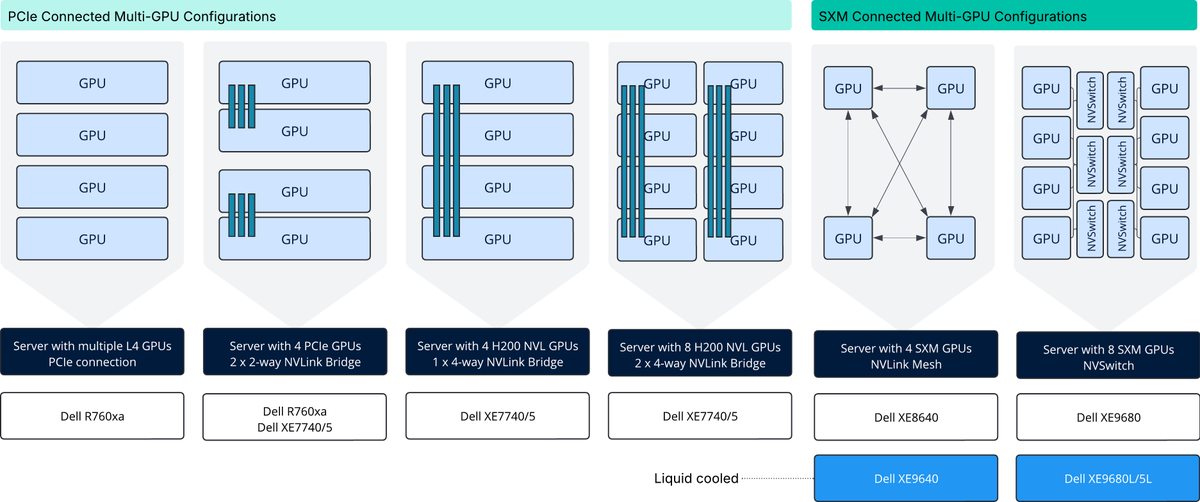The height and width of the screenshot is (502, 1200).
Task: Click the blue Dell XE9680L/5L box
Action: click(x=1107, y=478)
